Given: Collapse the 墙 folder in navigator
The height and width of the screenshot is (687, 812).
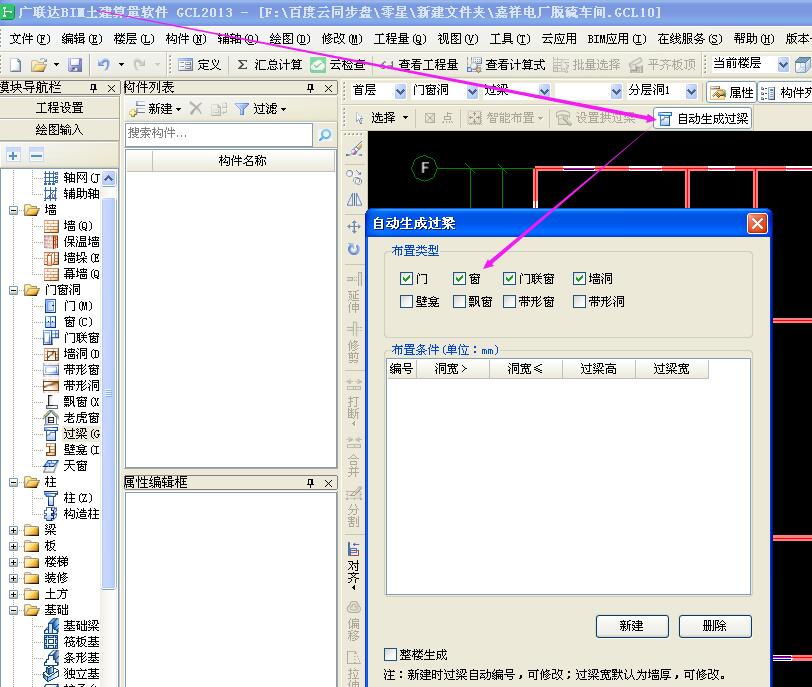Looking at the screenshot, I should point(13,210).
